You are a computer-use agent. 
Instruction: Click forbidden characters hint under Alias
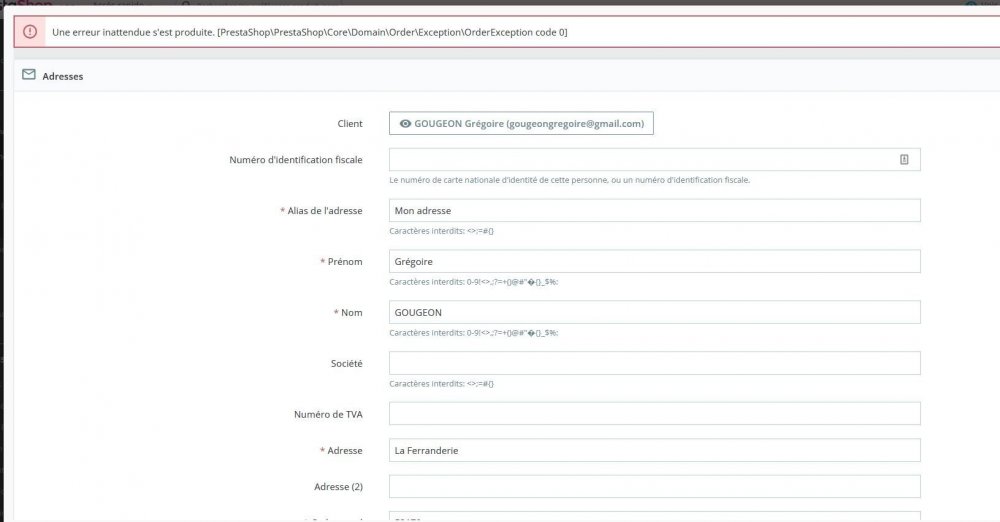tap(441, 231)
